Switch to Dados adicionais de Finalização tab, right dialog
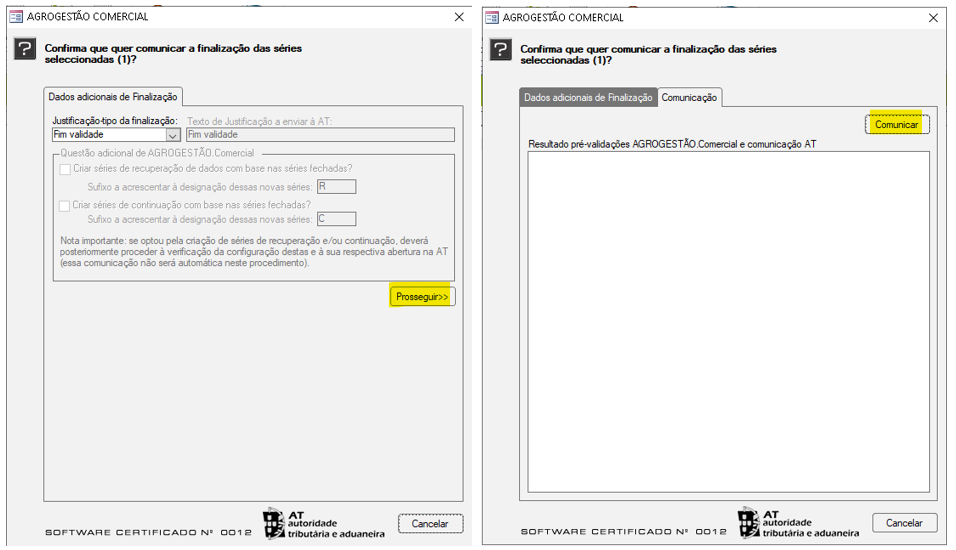 [x=588, y=98]
